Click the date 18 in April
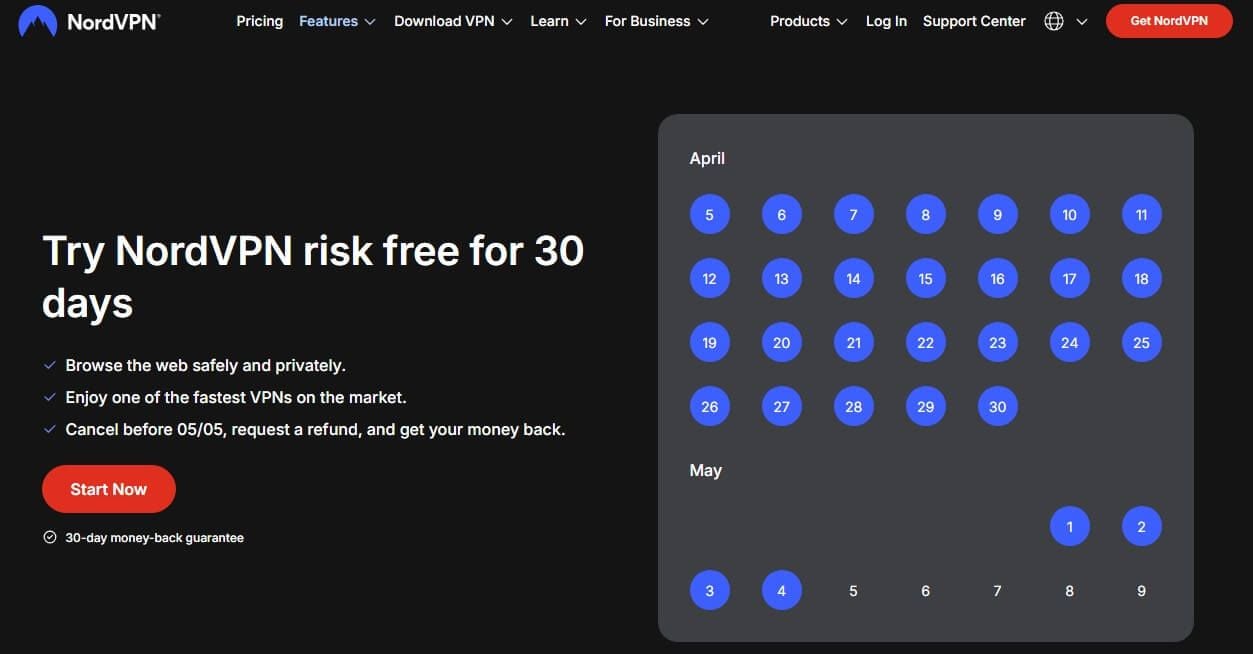 1141,279
